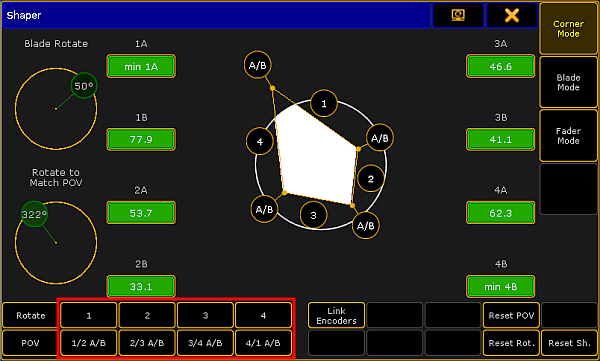Click the Blade Rotate 50° knob

click(x=84, y=86)
